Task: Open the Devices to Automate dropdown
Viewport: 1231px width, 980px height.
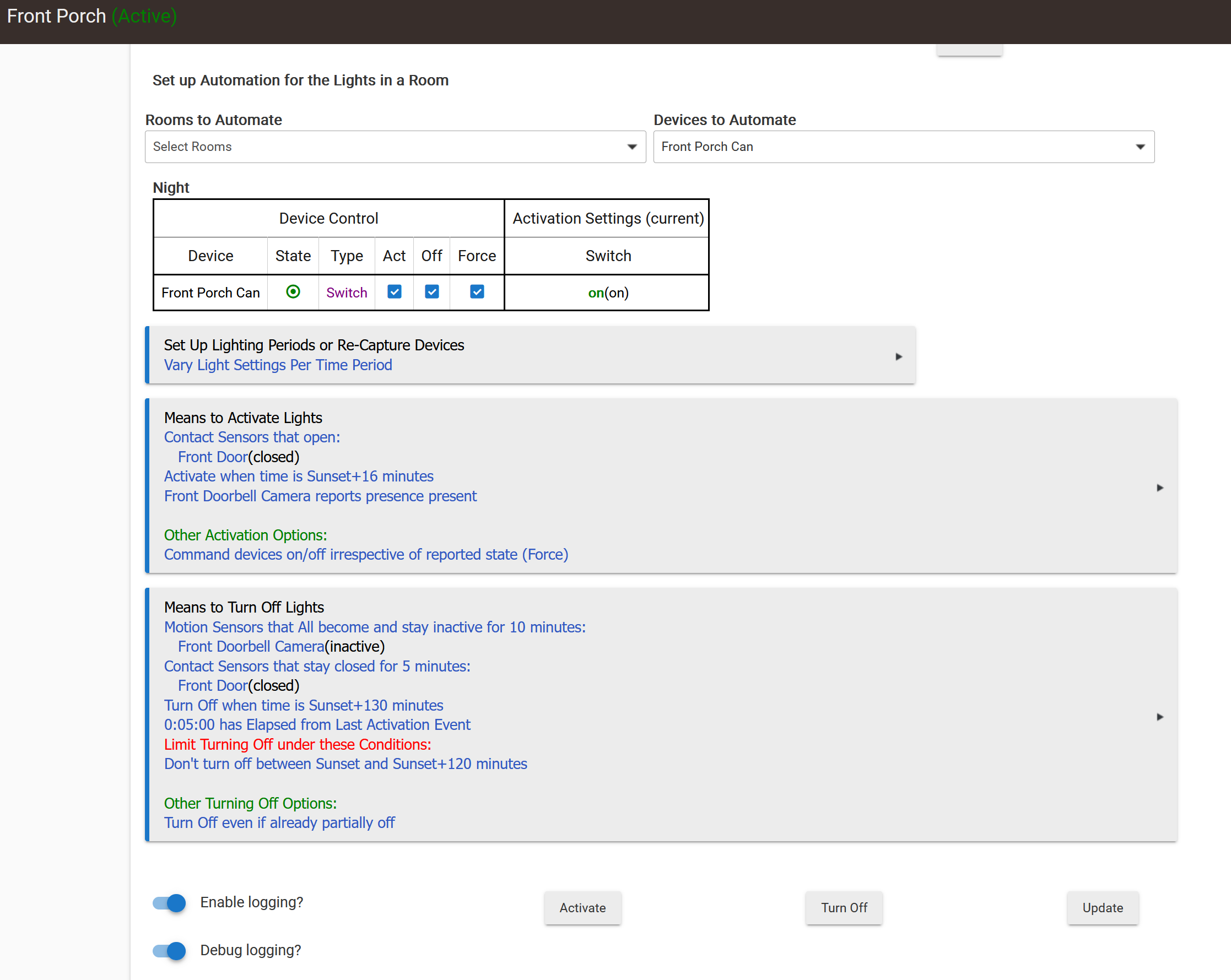Action: click(x=903, y=147)
